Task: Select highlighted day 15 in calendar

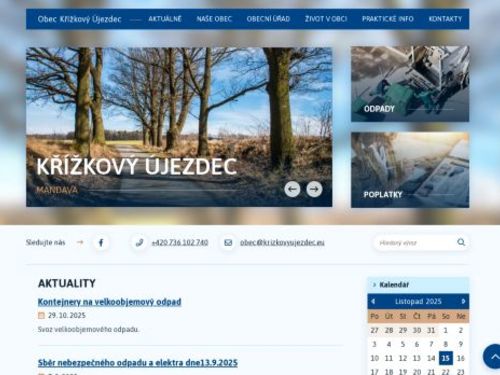Action: (x=446, y=358)
